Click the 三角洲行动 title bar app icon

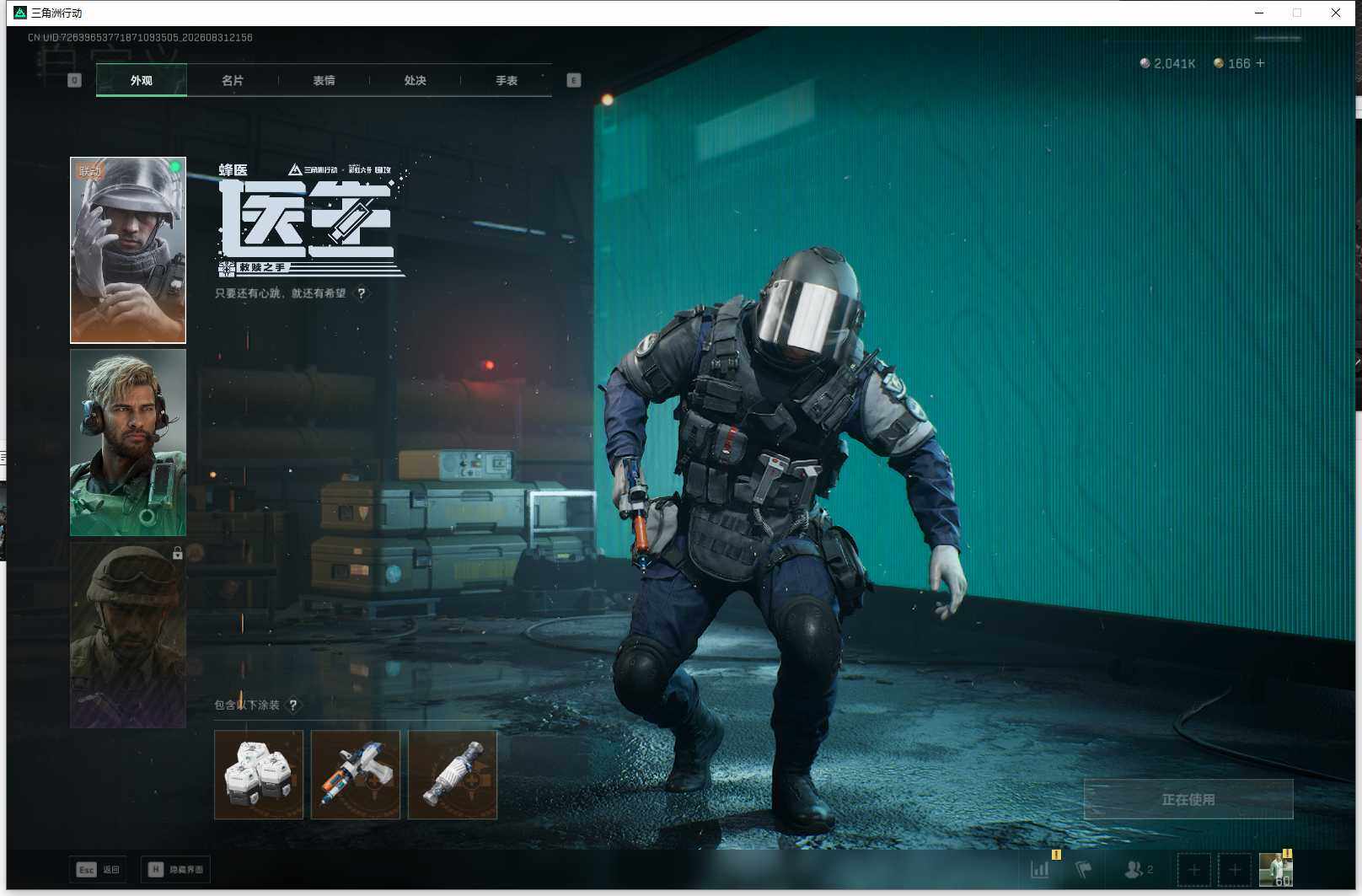(x=20, y=13)
